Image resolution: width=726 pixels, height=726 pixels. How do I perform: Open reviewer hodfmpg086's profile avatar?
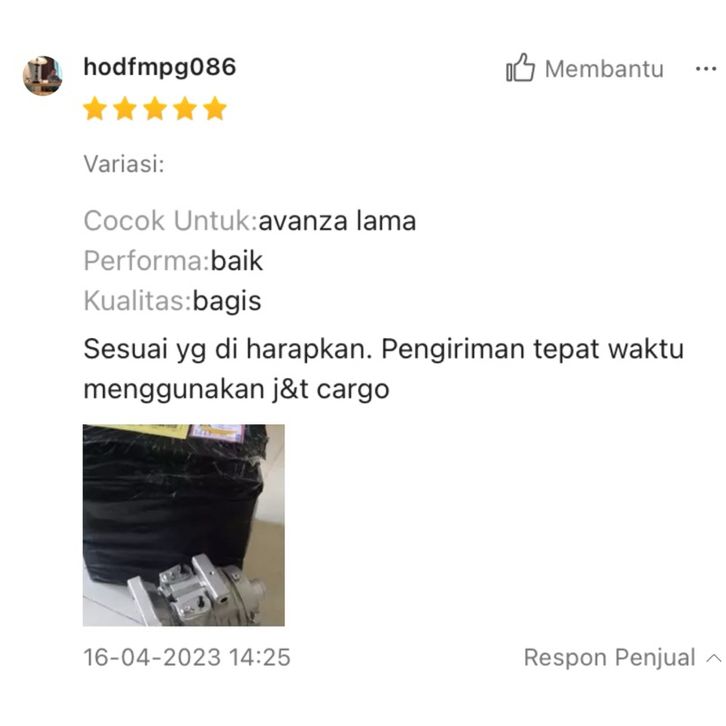coord(43,75)
